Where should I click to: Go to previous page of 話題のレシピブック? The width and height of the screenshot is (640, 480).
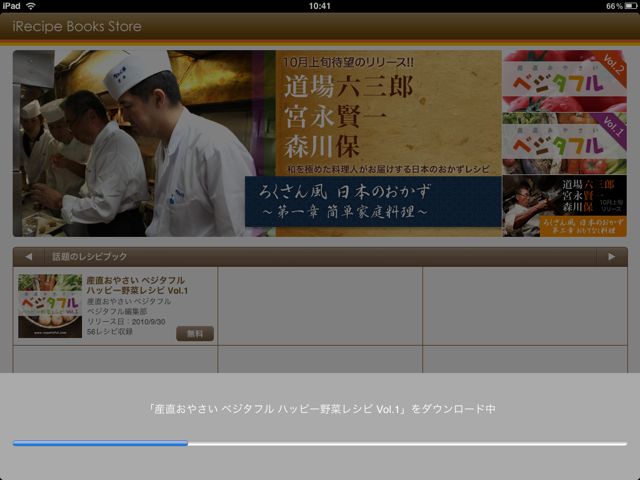click(29, 257)
